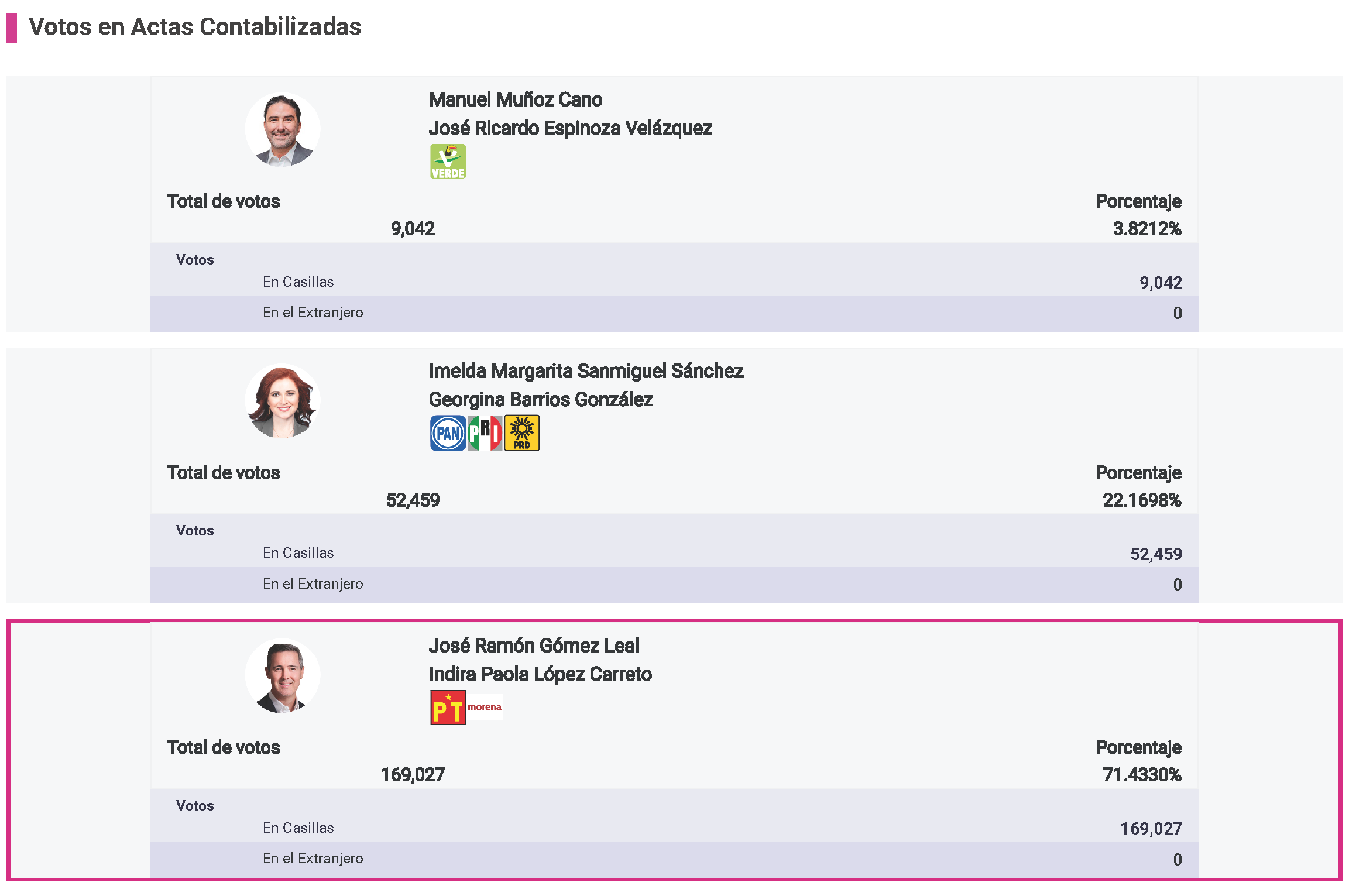Select the name José Ramón Gómez Leal

point(533,646)
